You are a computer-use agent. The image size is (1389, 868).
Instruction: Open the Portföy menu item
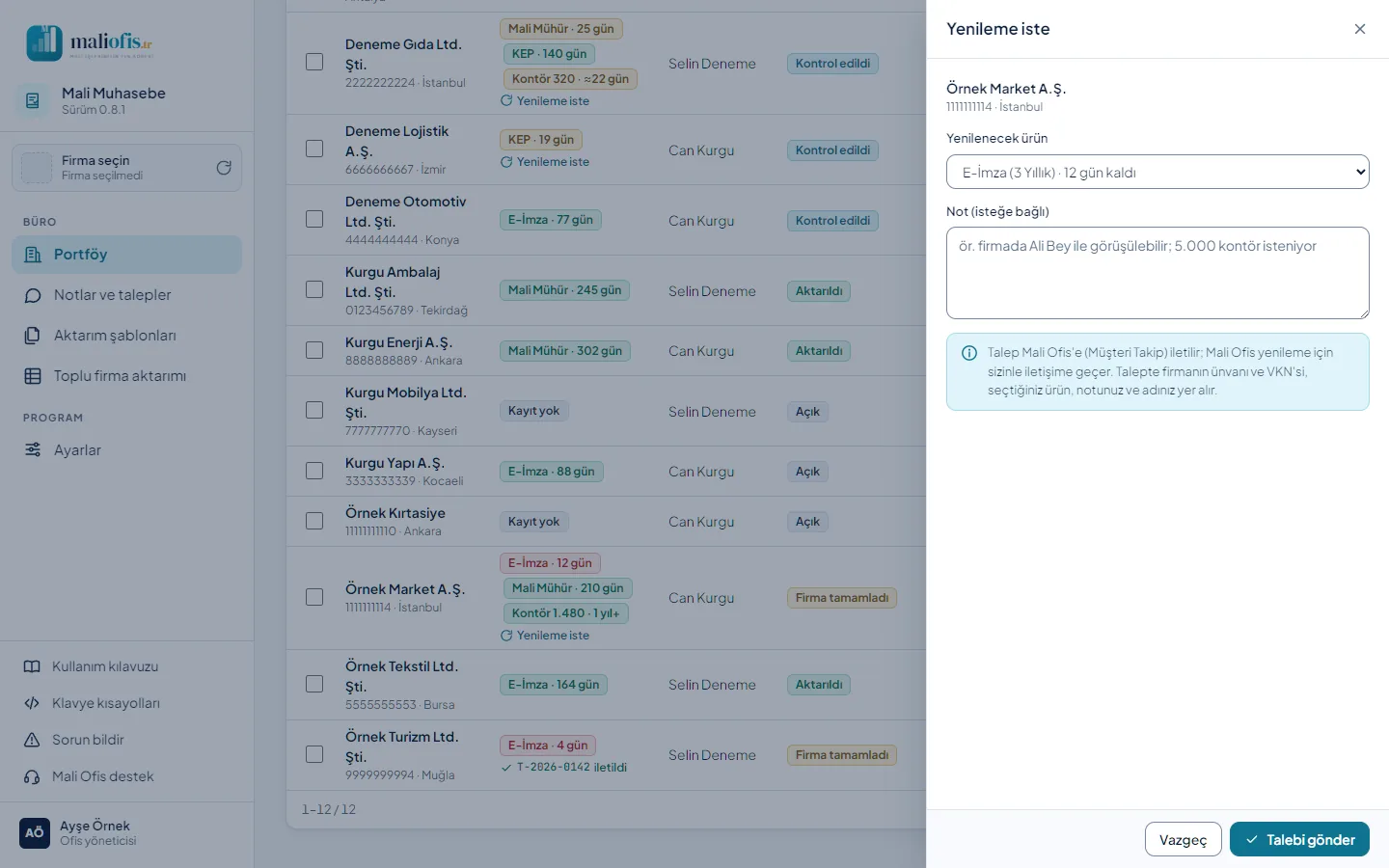(126, 255)
